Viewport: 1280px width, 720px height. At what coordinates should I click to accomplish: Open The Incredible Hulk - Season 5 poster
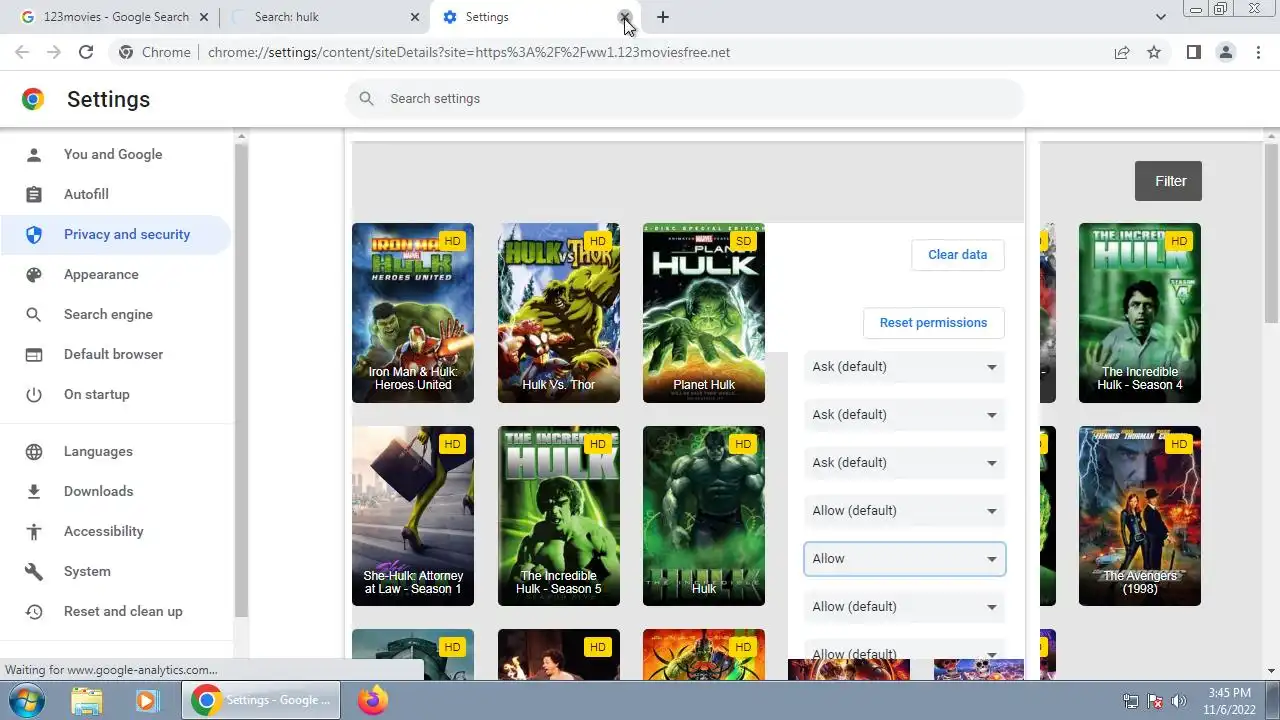coord(558,516)
